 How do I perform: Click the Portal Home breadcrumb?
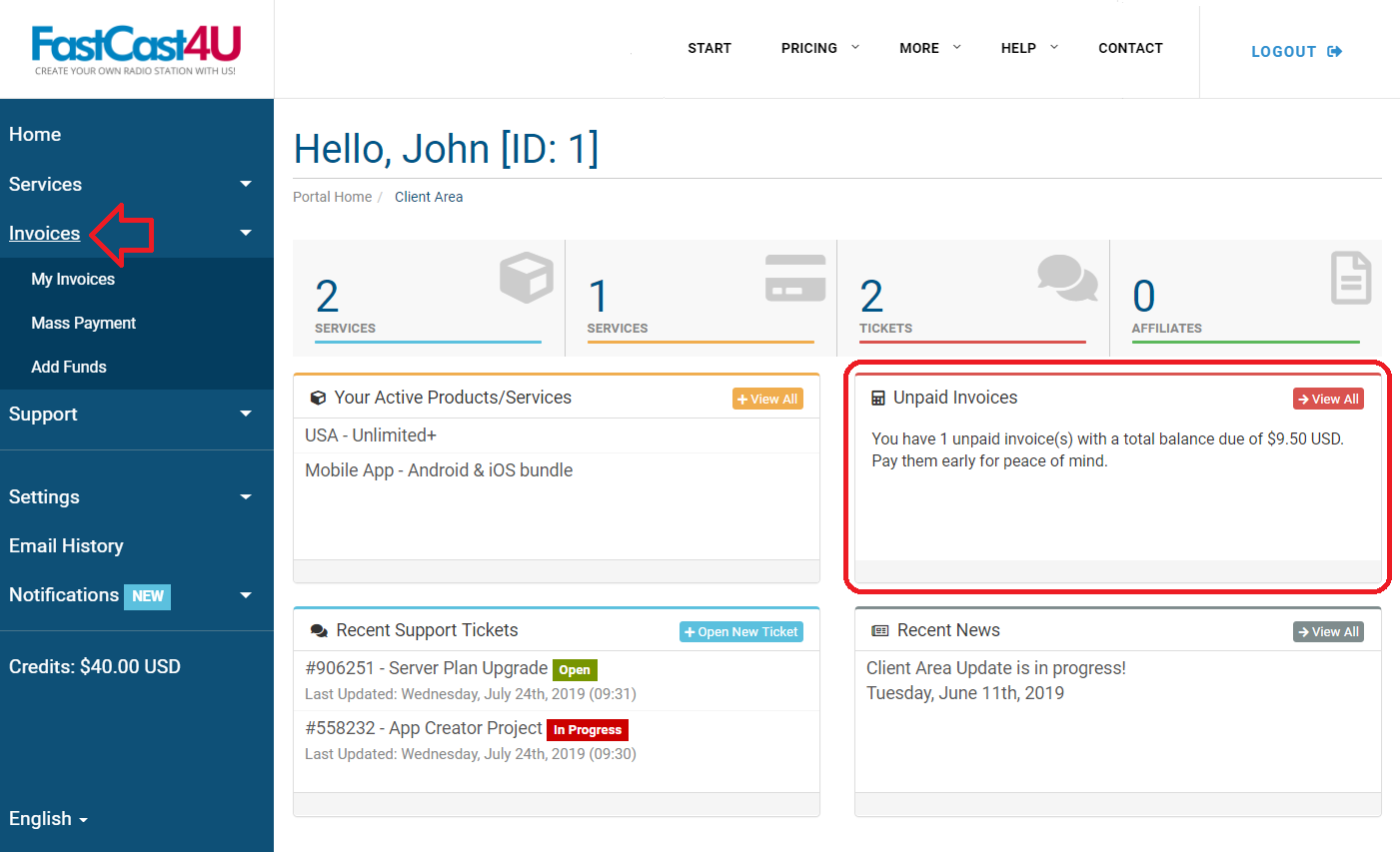[332, 197]
